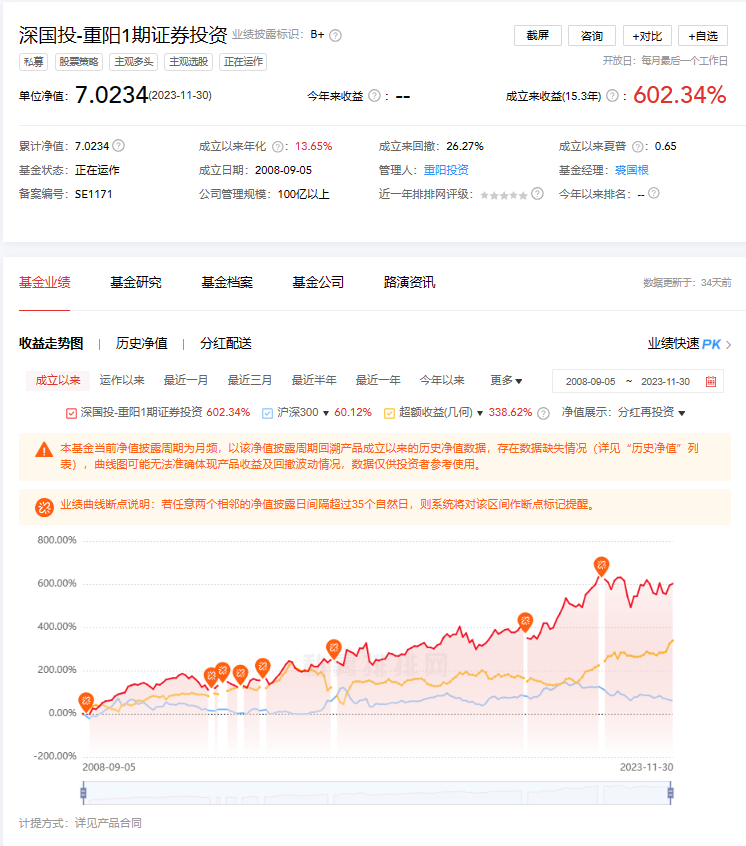Click the highest breakpoint marker near 600% peak

601,566
